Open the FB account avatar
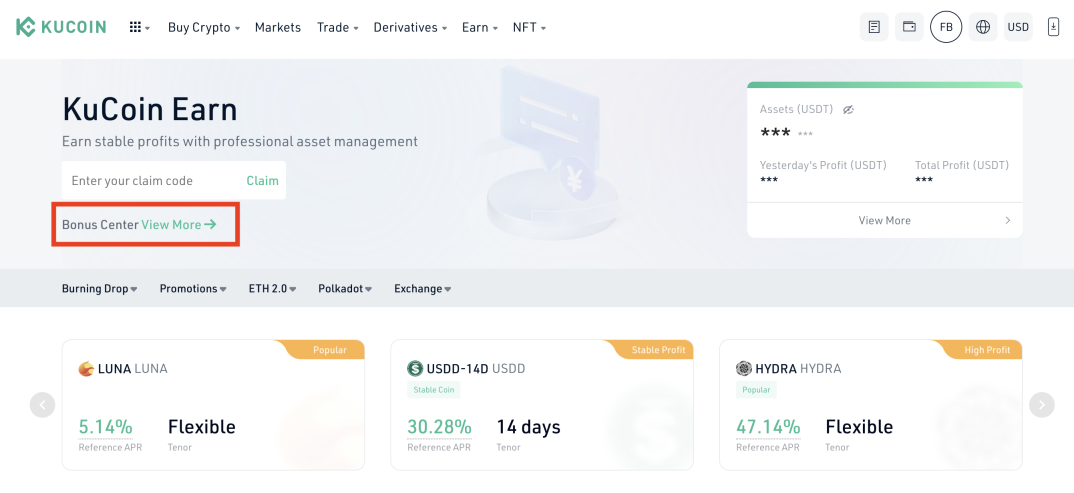The height and width of the screenshot is (493, 1074). (x=946, y=27)
